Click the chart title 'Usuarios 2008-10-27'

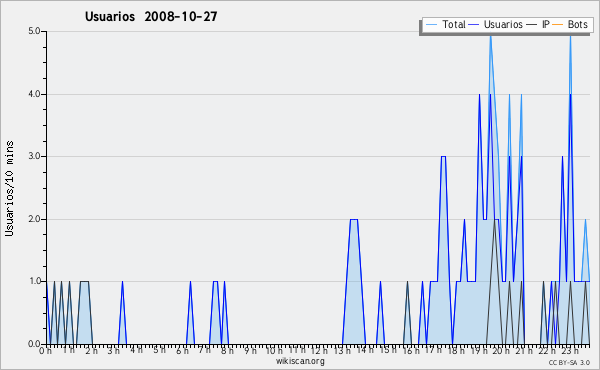coord(151,17)
